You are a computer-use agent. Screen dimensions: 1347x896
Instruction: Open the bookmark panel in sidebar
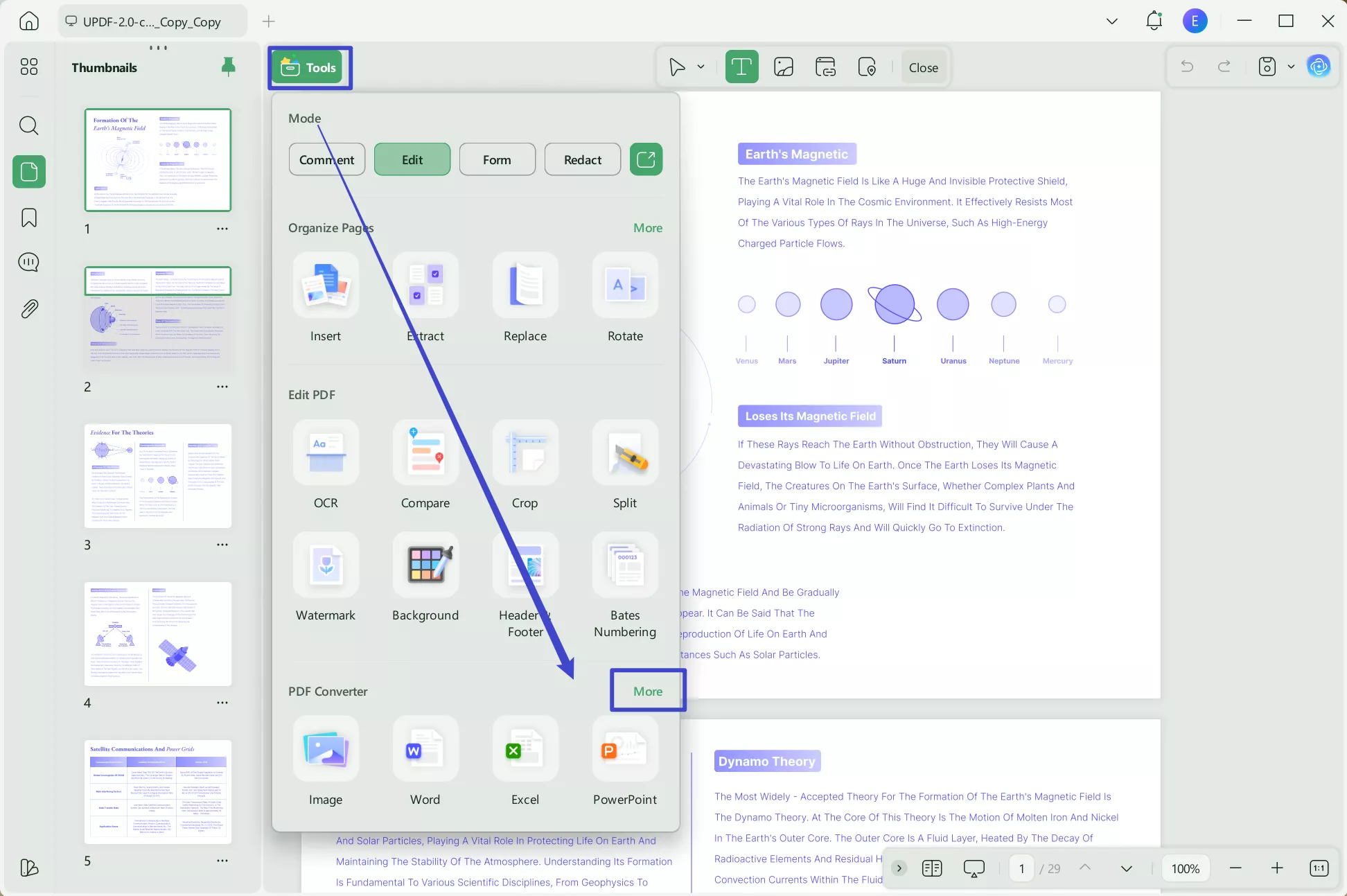click(29, 218)
